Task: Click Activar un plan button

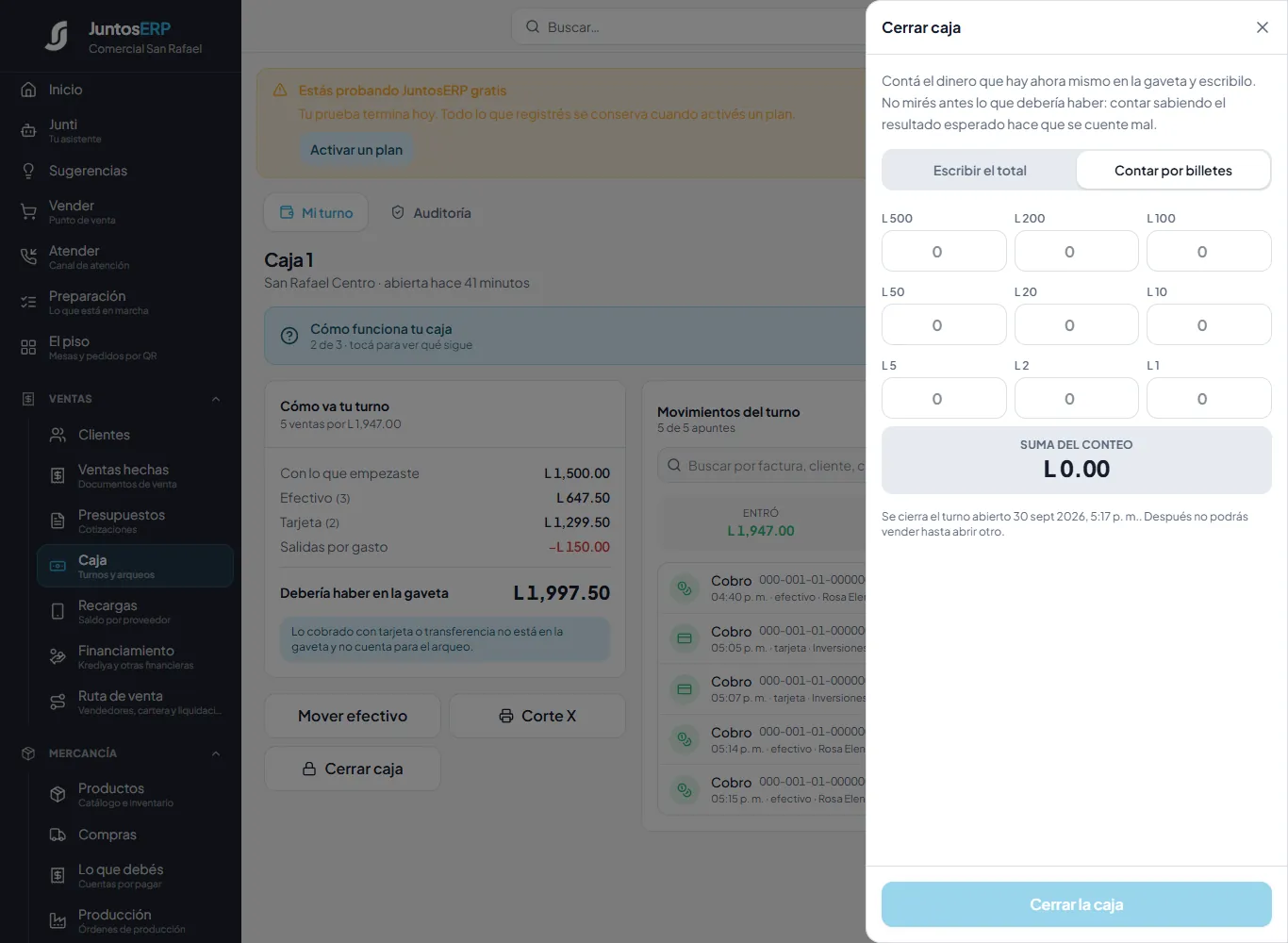Action: (356, 150)
